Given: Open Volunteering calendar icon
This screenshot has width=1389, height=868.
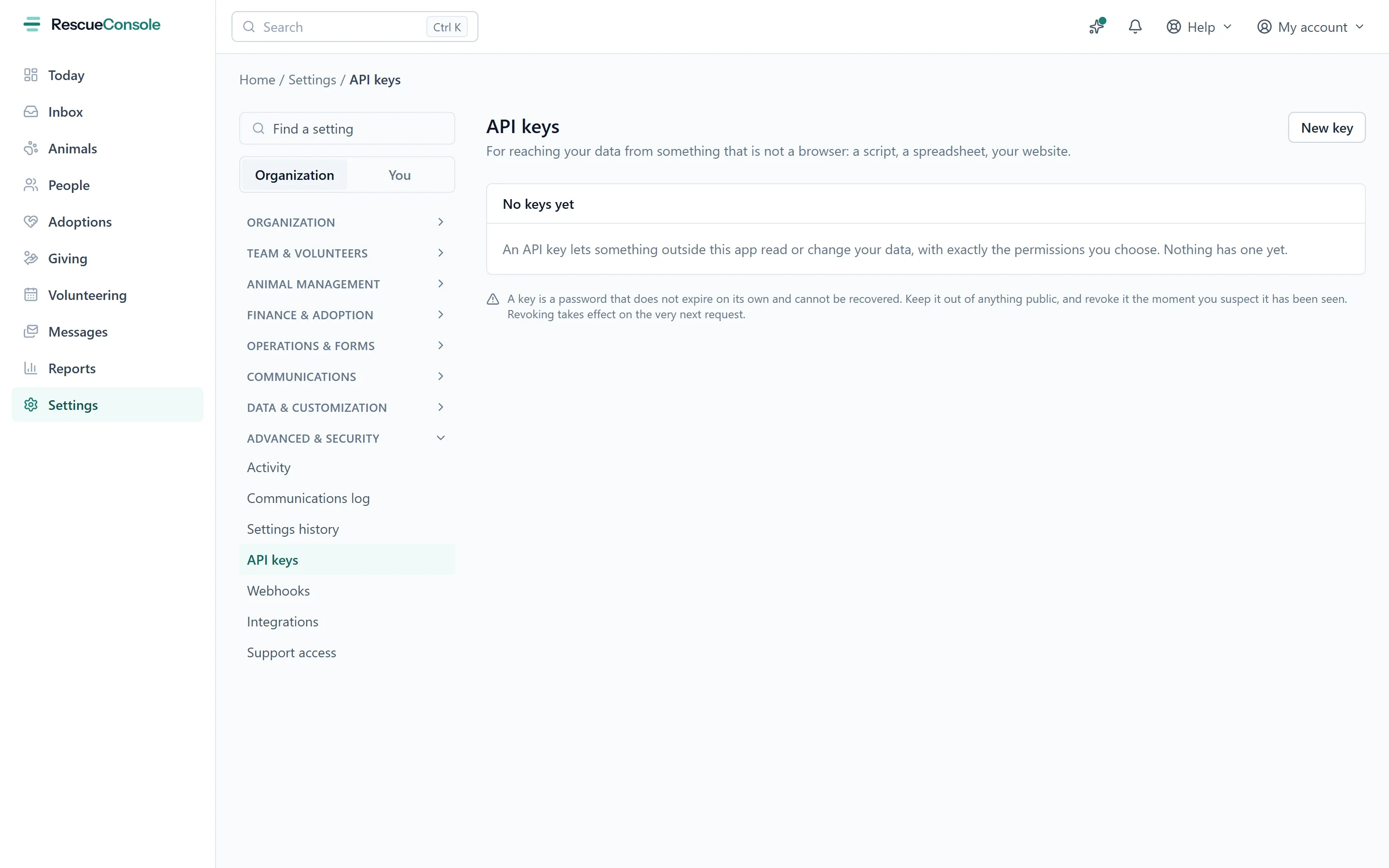Looking at the screenshot, I should click(31, 295).
